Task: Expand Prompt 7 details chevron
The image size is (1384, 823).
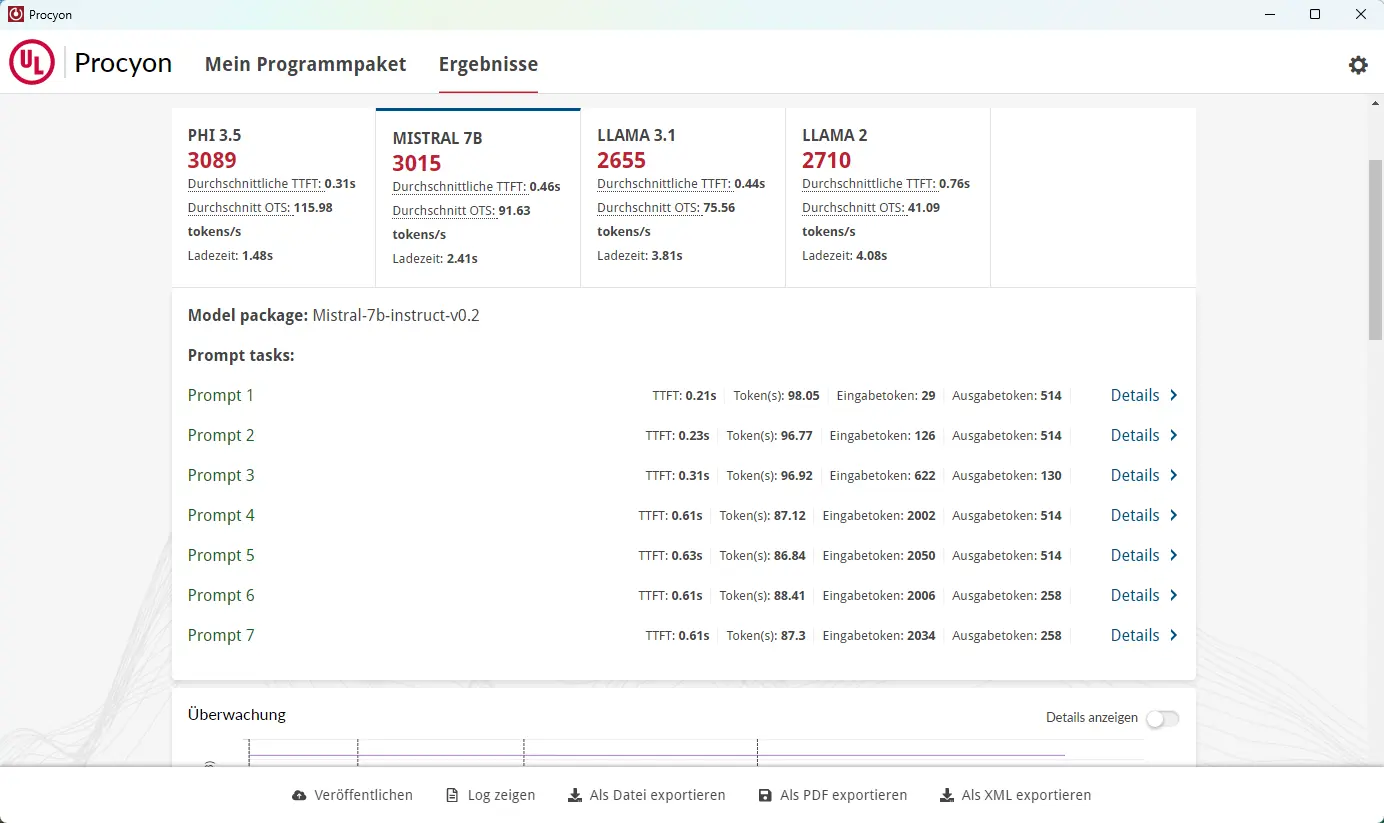Action: coord(1174,636)
